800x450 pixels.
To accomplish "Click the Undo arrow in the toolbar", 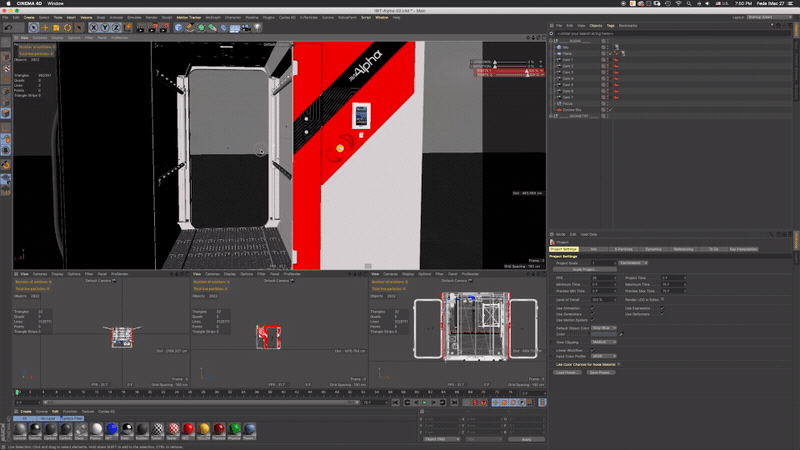I will pos(8,28).
